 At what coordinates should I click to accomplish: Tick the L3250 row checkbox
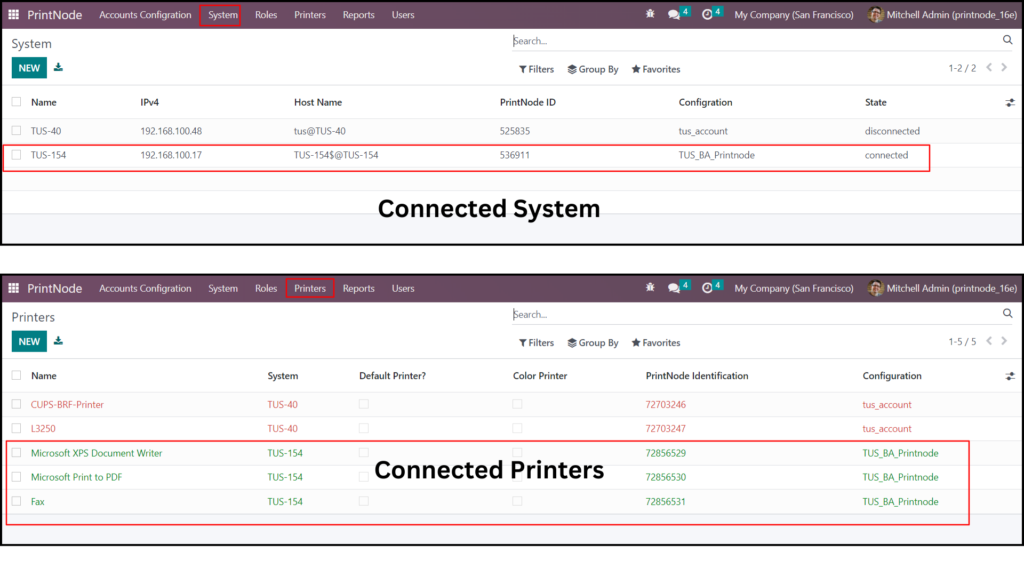pyautogui.click(x=16, y=428)
